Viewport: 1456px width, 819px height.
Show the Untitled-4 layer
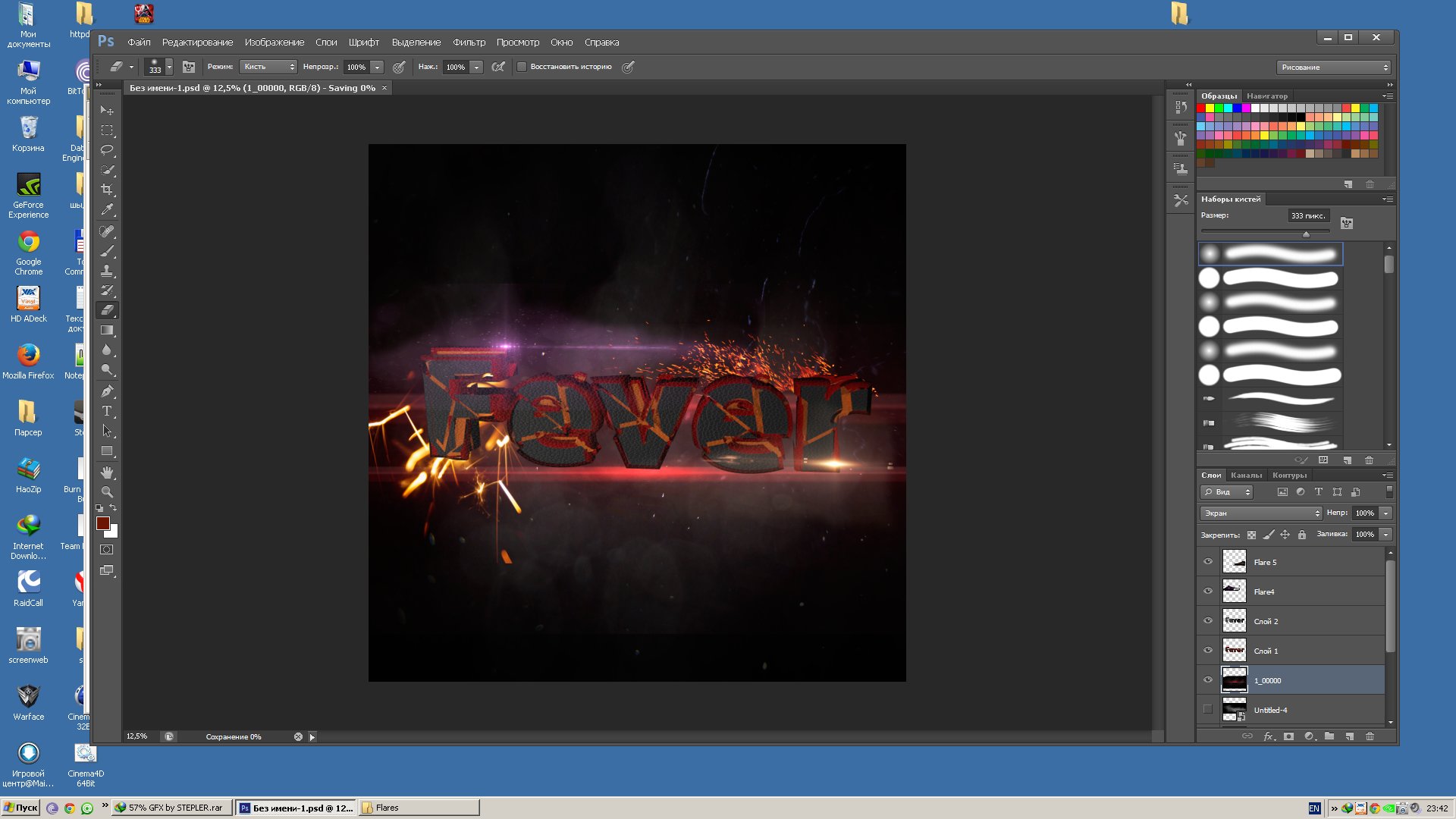(1208, 710)
